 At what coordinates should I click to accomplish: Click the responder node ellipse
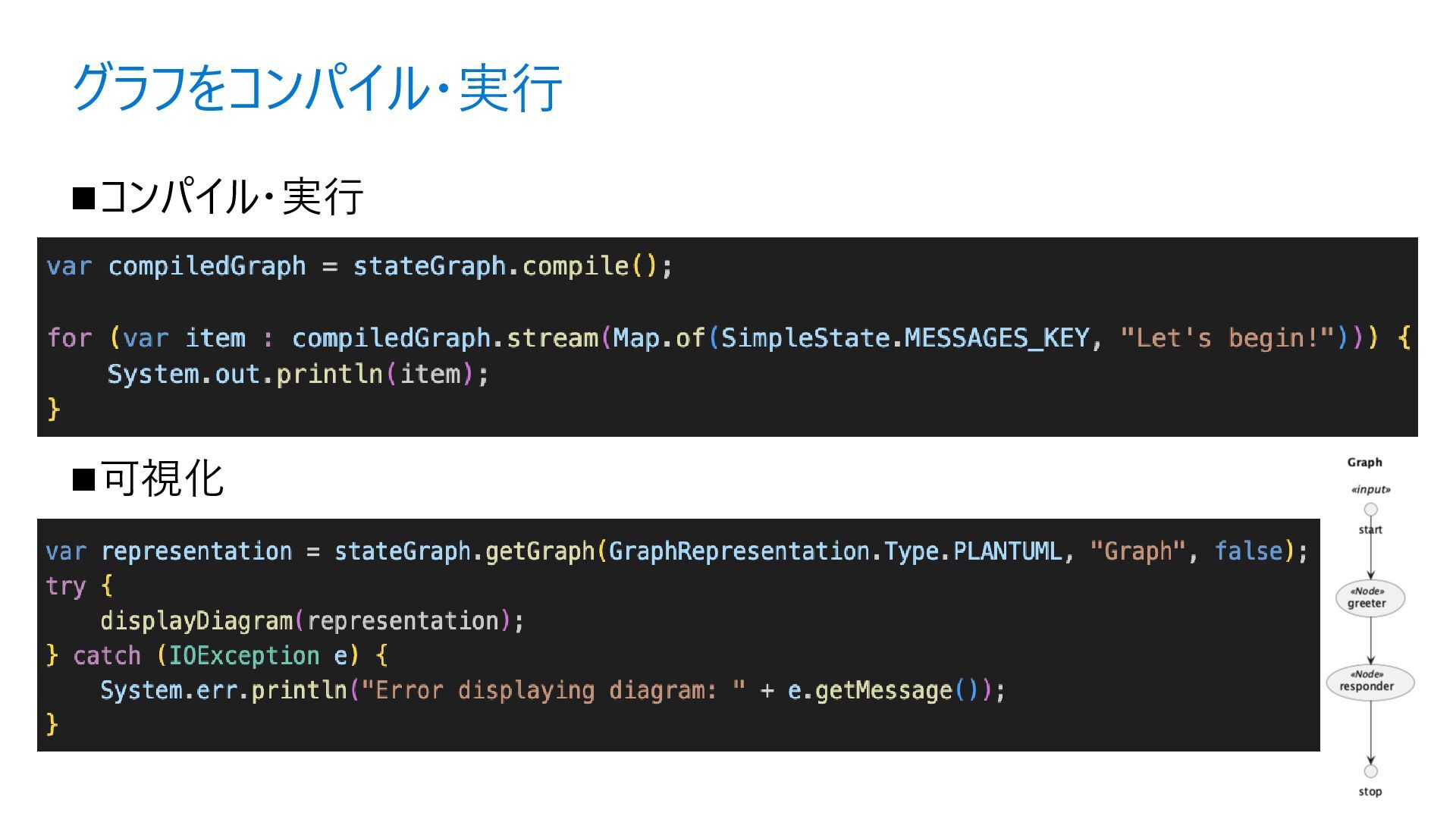(1370, 682)
